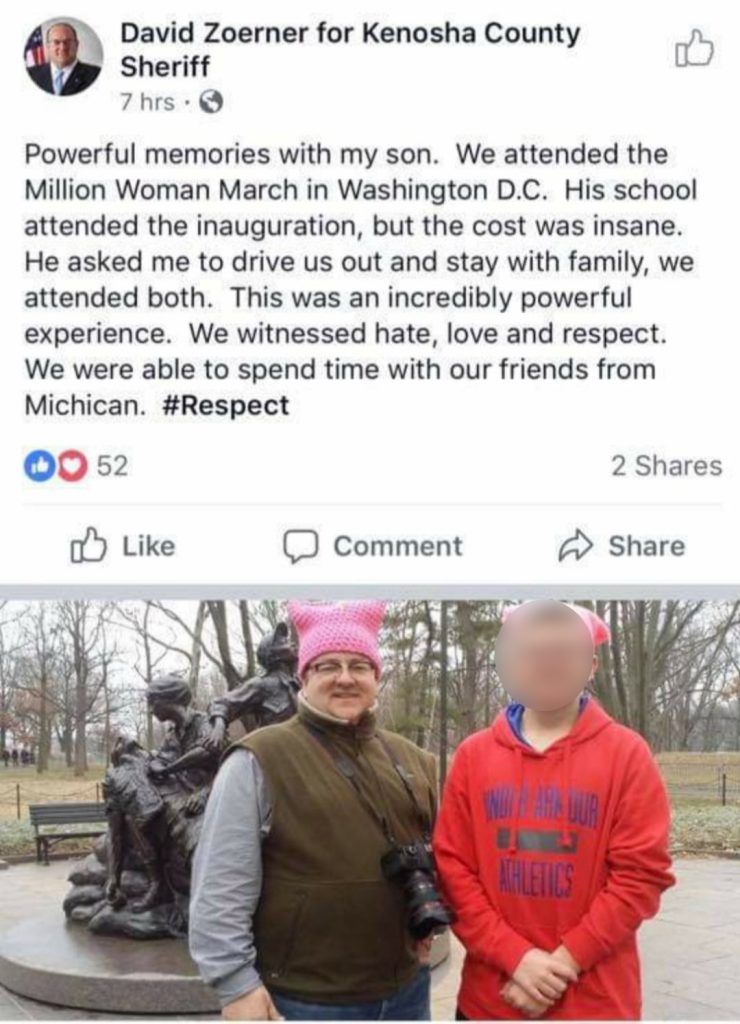This screenshot has height=1024, width=740.
Task: Follow the #Respect hashtag
Action: click(x=225, y=405)
